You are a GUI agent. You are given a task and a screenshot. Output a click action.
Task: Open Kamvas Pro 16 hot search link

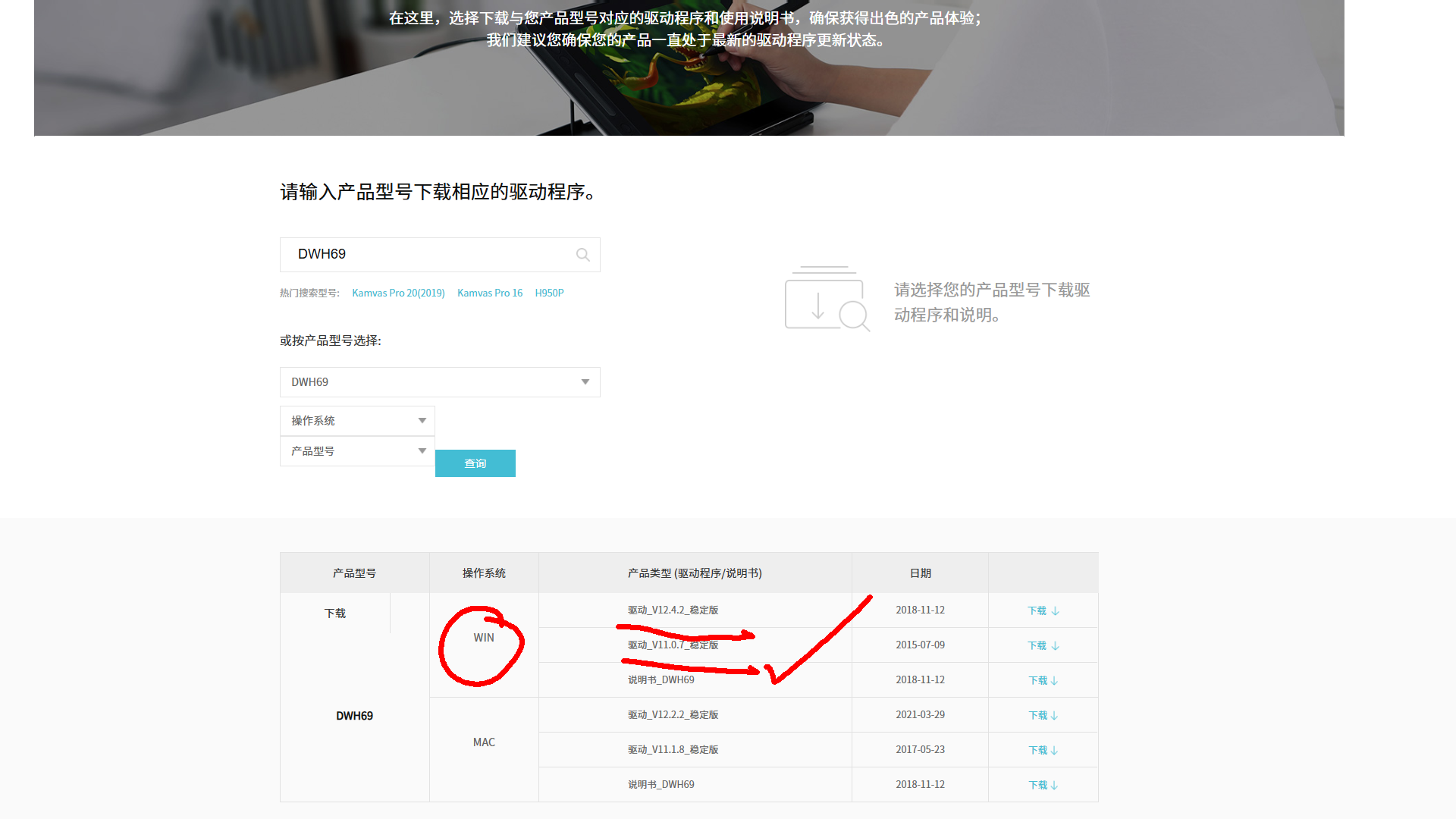(490, 293)
